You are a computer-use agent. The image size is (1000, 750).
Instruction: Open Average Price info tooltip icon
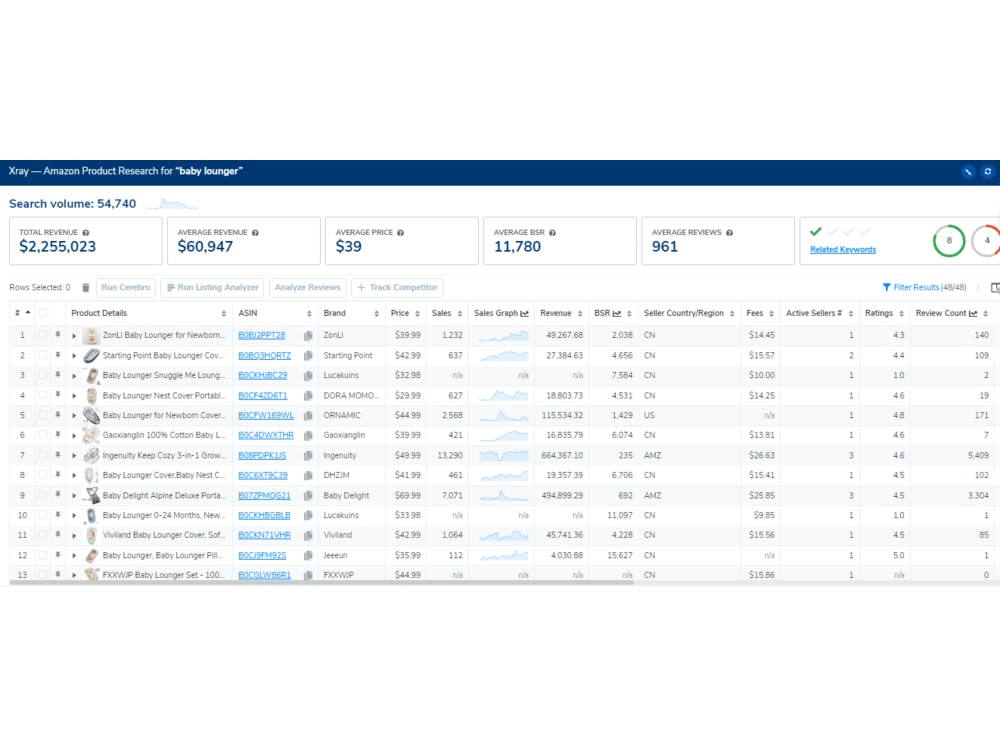(401, 233)
